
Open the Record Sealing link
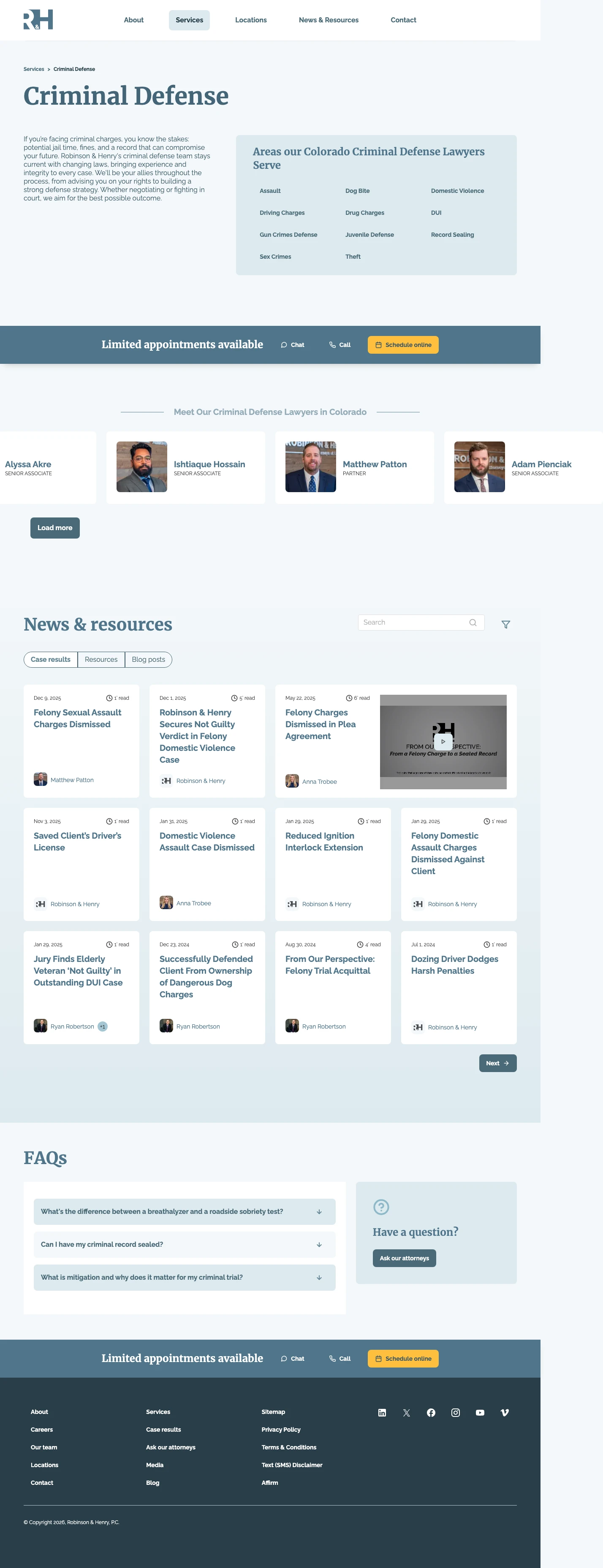(x=453, y=235)
